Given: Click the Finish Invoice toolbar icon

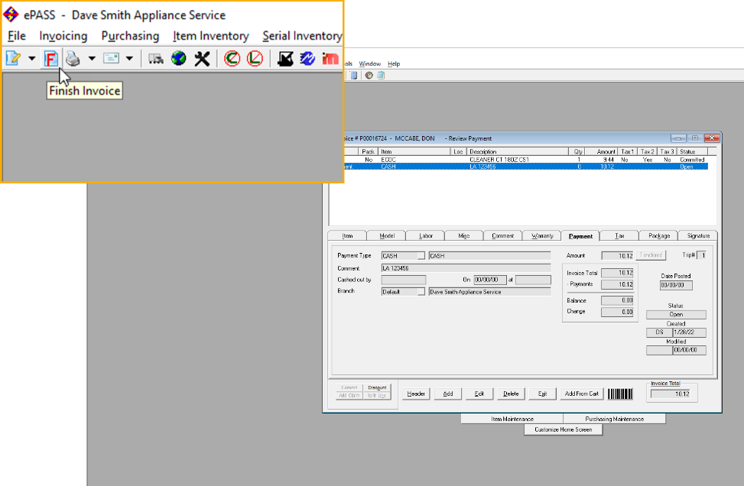Looking at the screenshot, I should click(x=51, y=59).
